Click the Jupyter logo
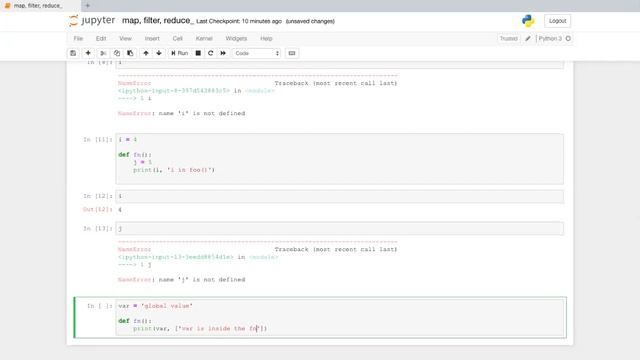This screenshot has width=640, height=360. (x=92, y=20)
